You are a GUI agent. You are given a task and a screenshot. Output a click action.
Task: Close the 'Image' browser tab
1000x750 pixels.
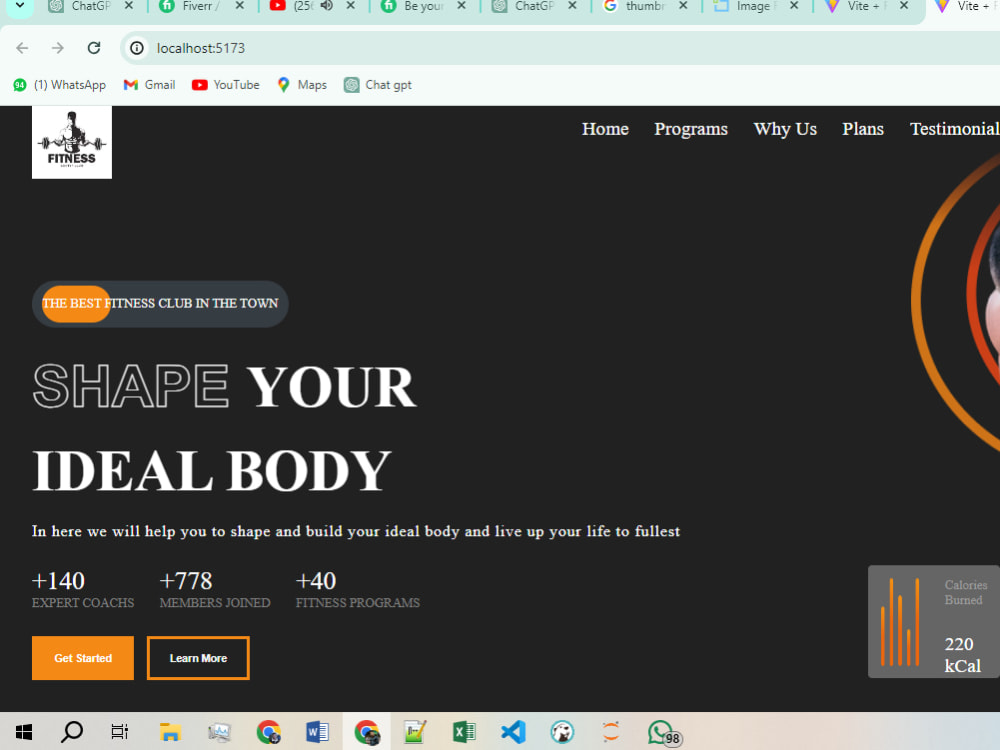point(794,6)
